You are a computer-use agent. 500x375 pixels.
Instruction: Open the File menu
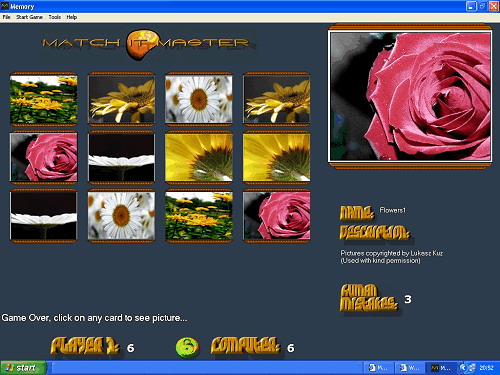6,17
